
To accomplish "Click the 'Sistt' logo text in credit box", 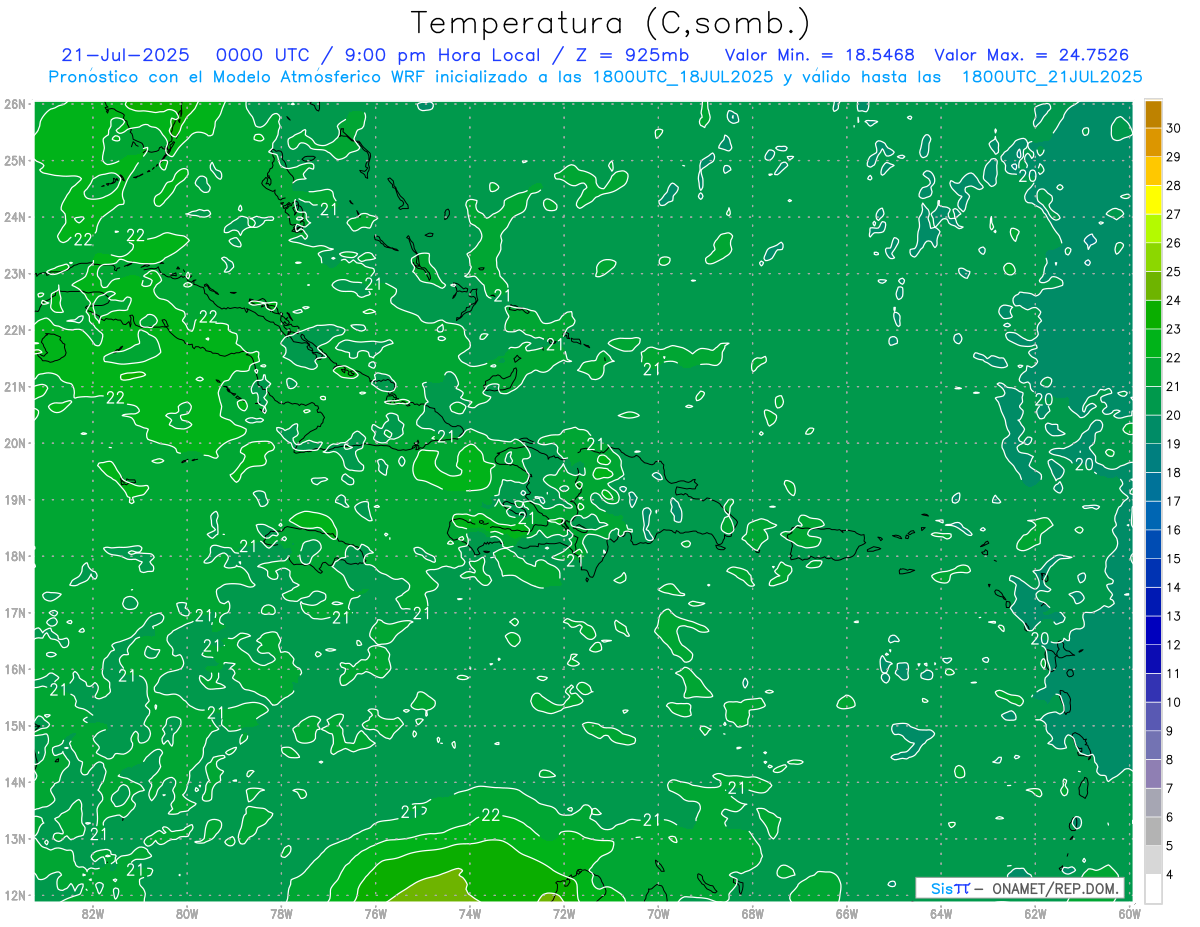I will coord(950,888).
